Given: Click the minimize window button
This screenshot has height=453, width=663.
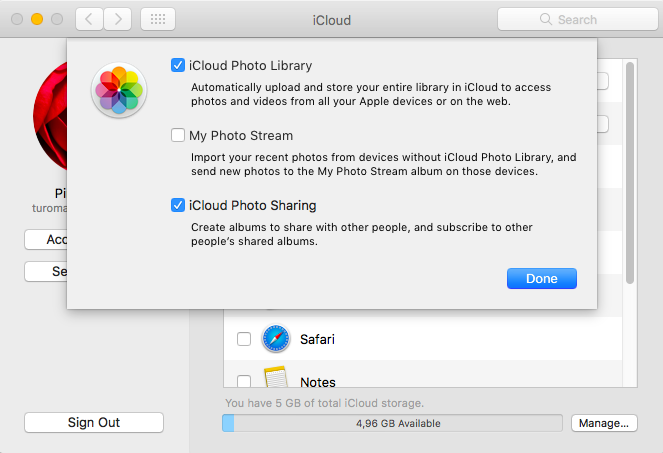Looking at the screenshot, I should [37, 19].
